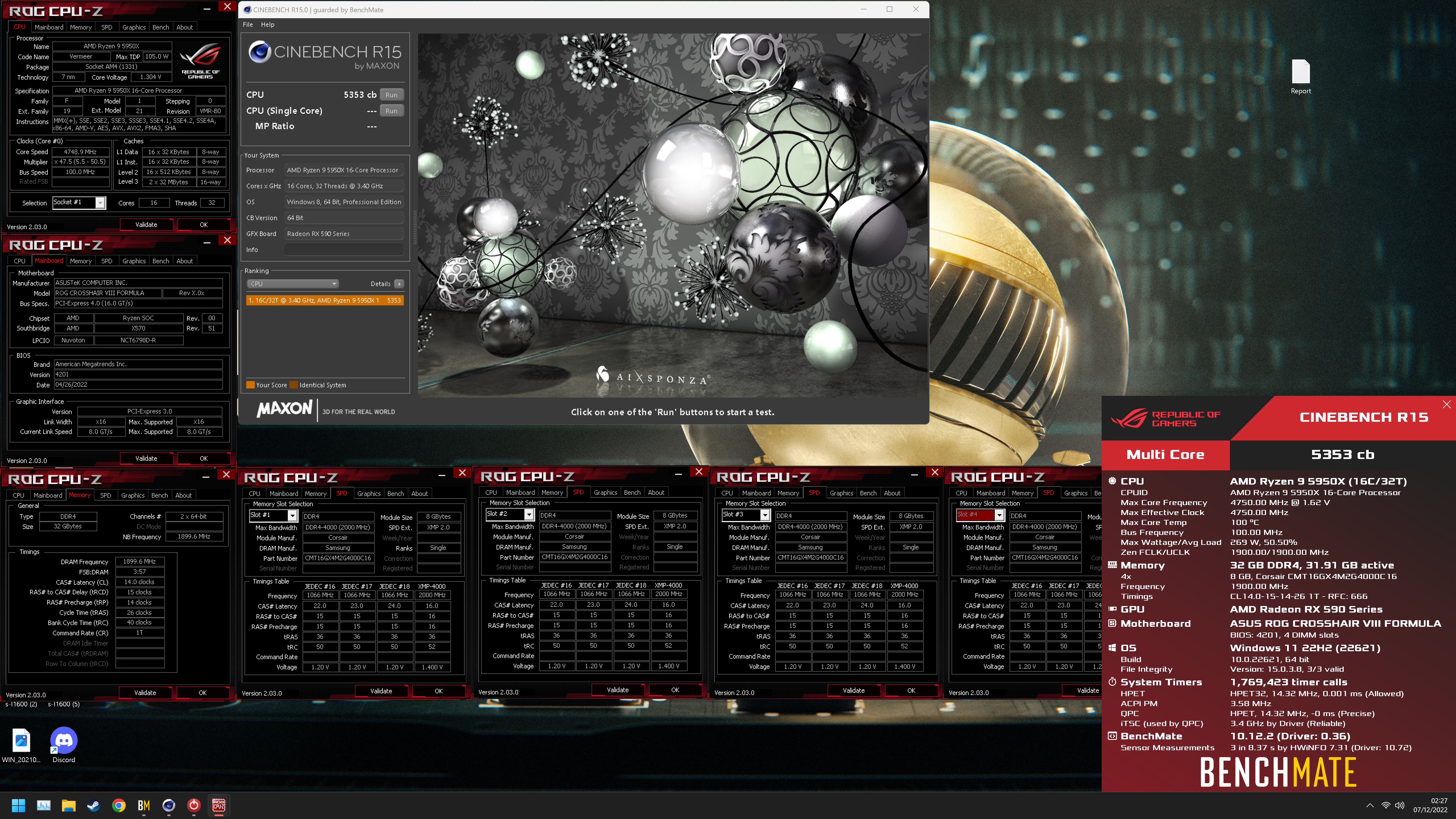
Task: Open Windows Start menu icon
Action: tap(19, 805)
